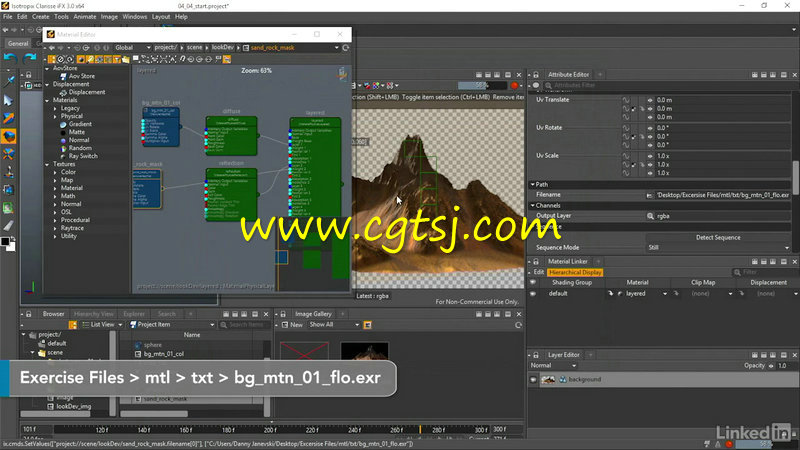Toggle the eye icon on the default shading group row
Screen dimensions: 800x450
point(533,294)
